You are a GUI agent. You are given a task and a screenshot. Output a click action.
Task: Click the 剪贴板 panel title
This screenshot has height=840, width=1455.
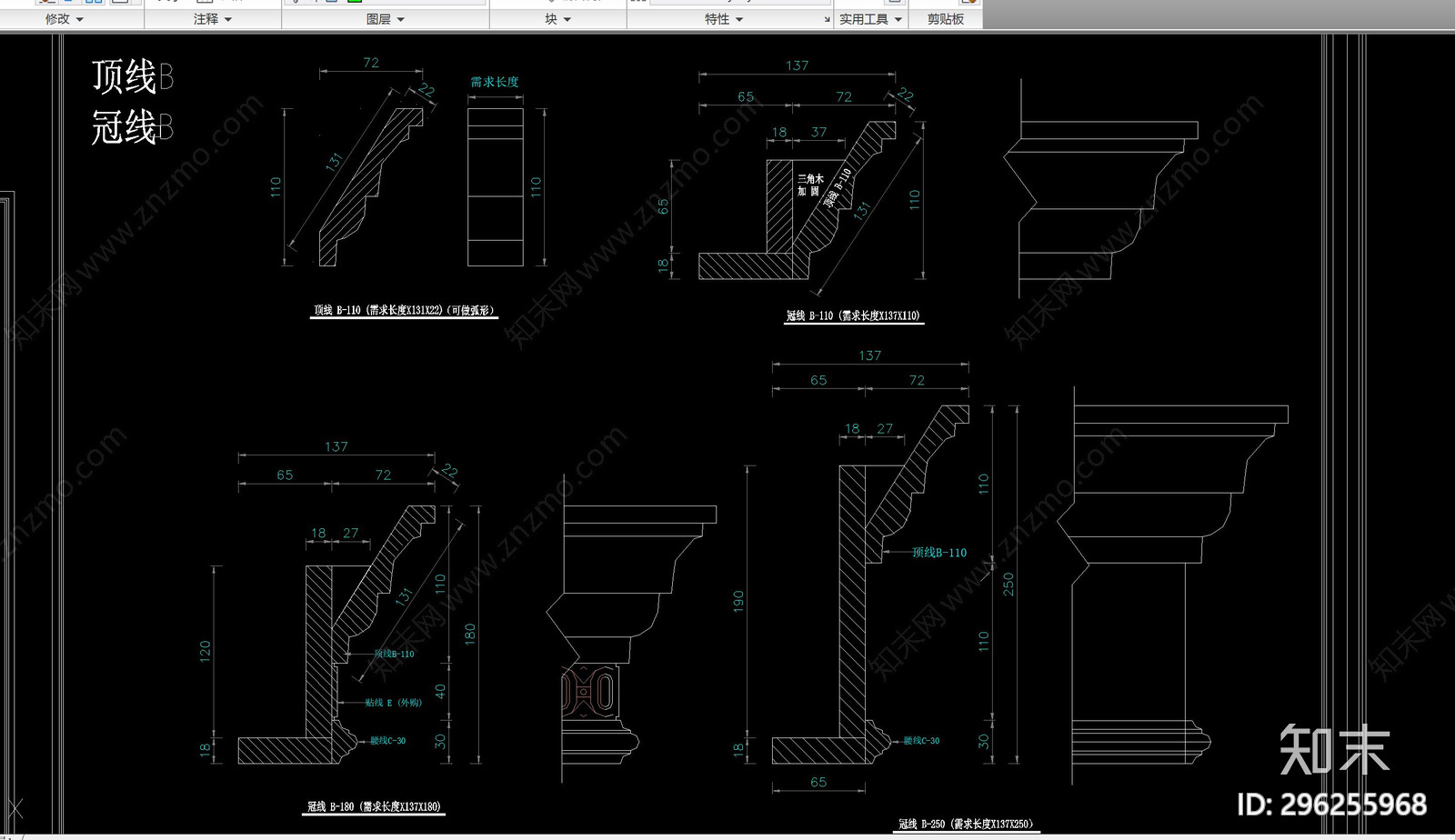[946, 19]
